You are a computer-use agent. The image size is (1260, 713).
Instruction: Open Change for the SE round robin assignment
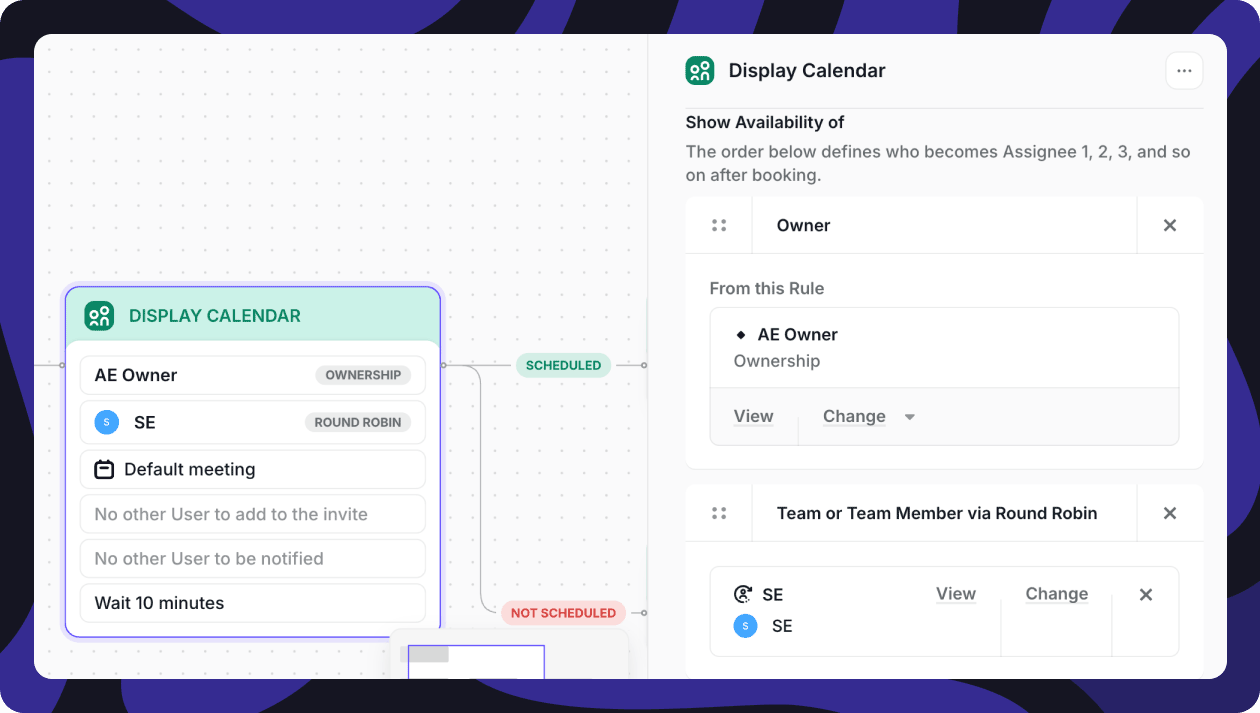[x=1057, y=594]
